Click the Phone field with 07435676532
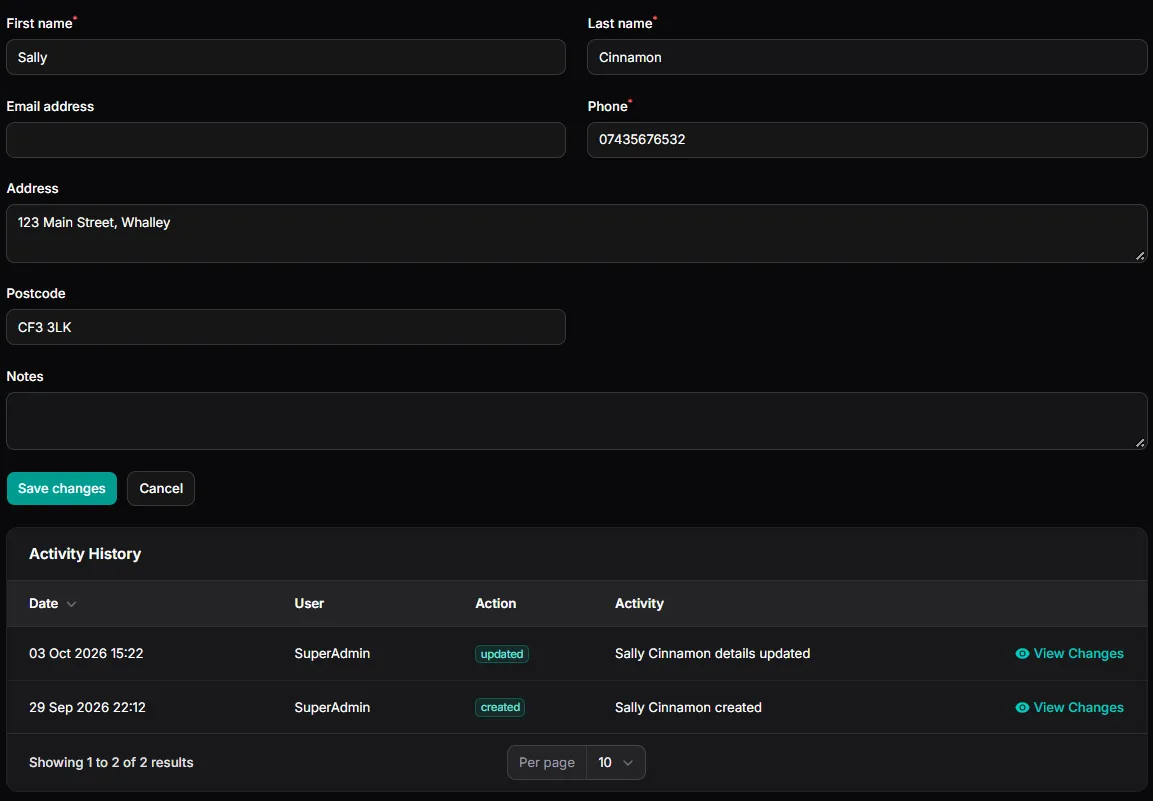 click(x=867, y=140)
